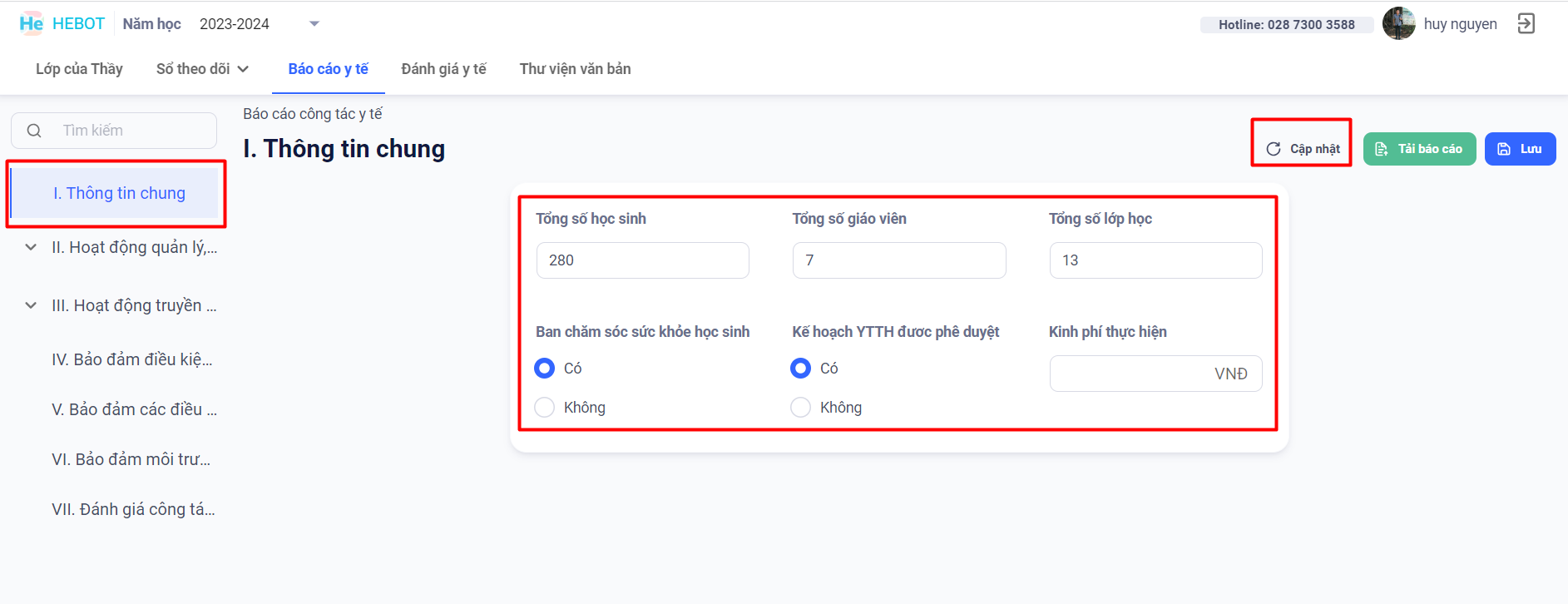
Task: Open VII. Đánh giá công tác section
Action: 133,509
